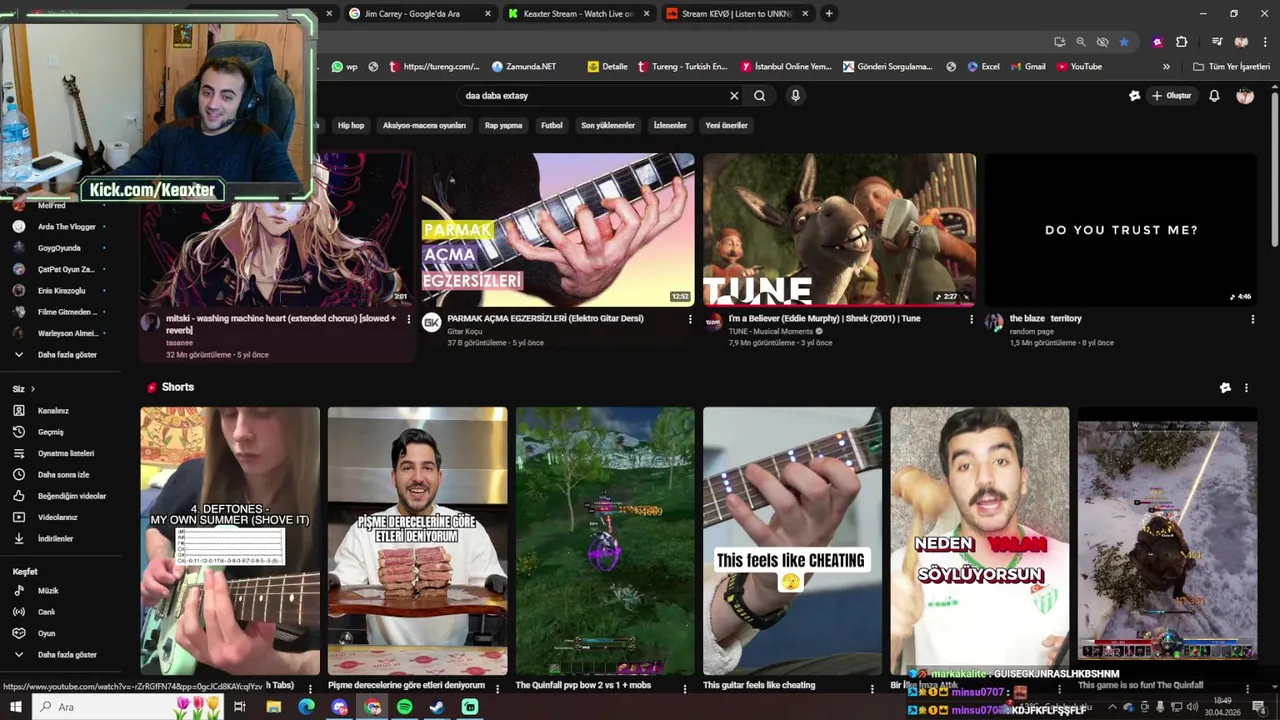Image resolution: width=1280 pixels, height=720 pixels.
Task: Open Oynatma listeleri in sidebar
Action: [66, 454]
